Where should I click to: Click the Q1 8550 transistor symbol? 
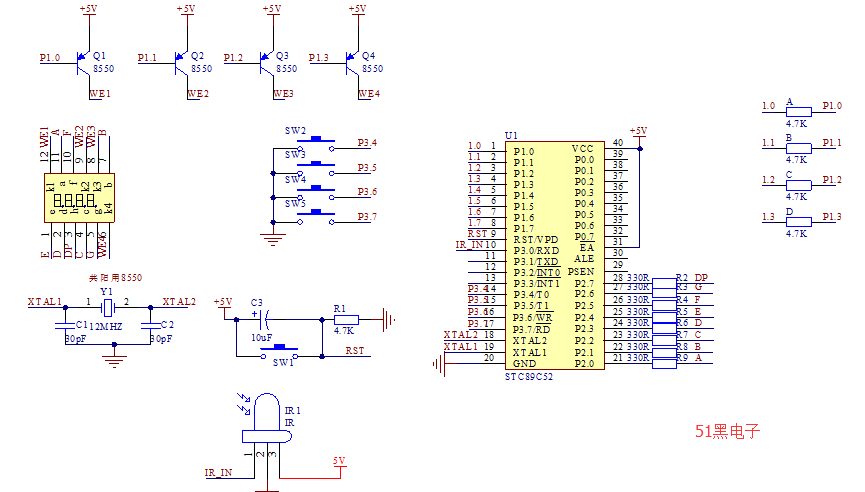tap(84, 63)
